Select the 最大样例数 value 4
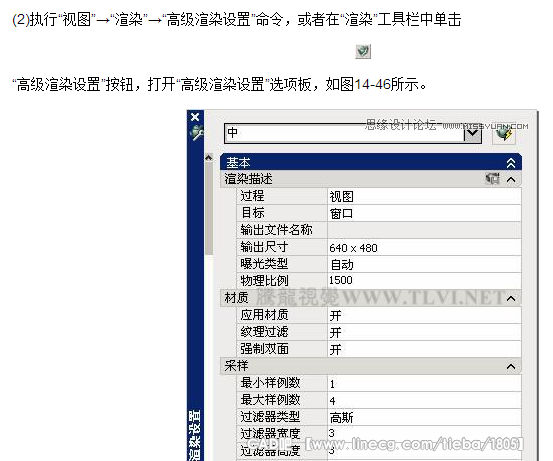Image resolution: width=553 pixels, height=461 pixels. [x=424, y=400]
